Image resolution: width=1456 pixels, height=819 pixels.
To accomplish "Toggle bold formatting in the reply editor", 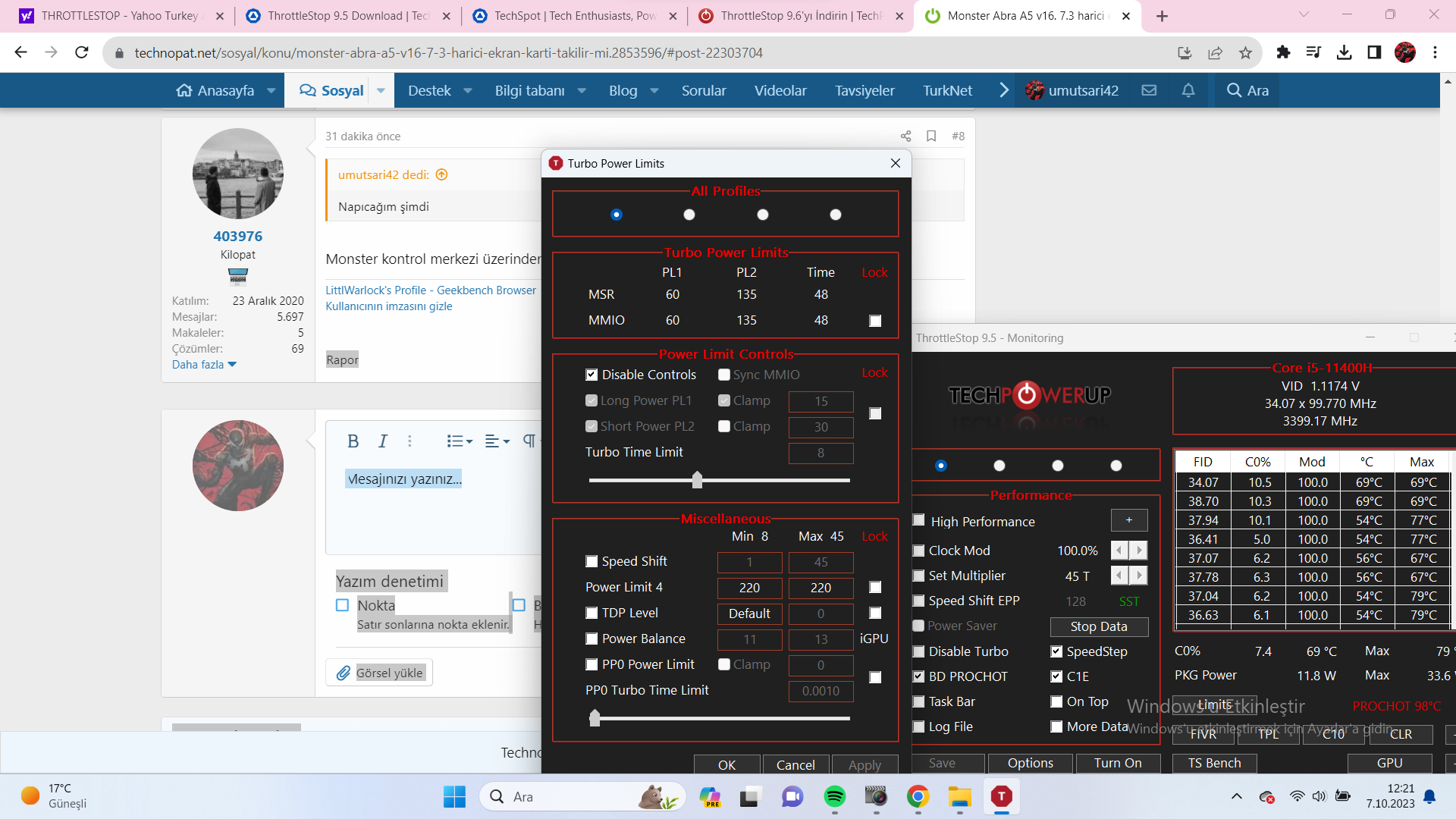I will click(353, 441).
